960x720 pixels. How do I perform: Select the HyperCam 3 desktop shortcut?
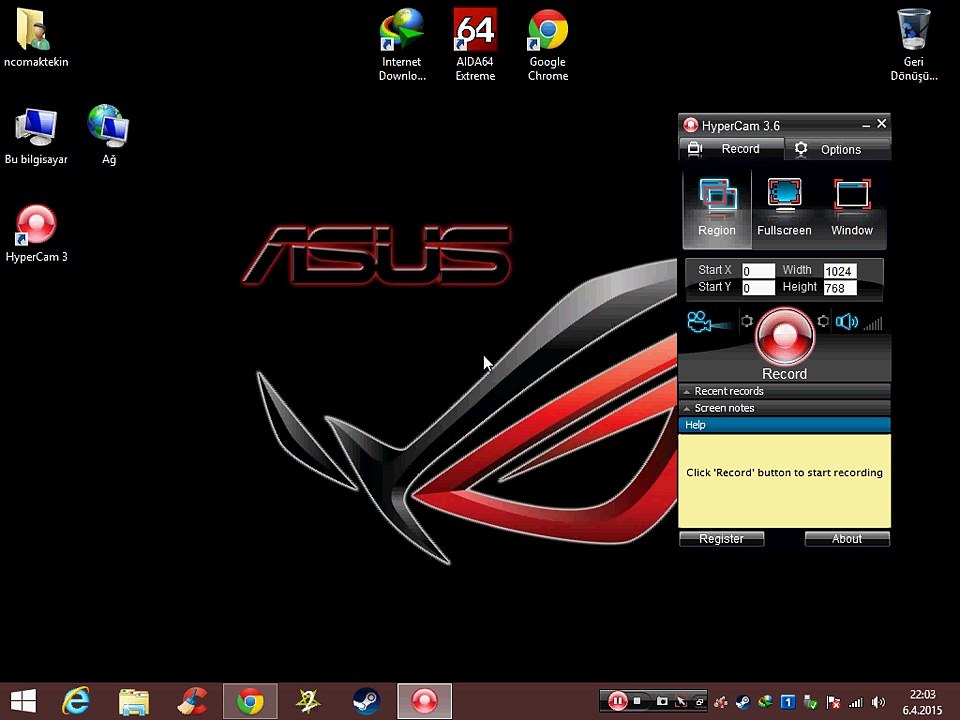(36, 234)
